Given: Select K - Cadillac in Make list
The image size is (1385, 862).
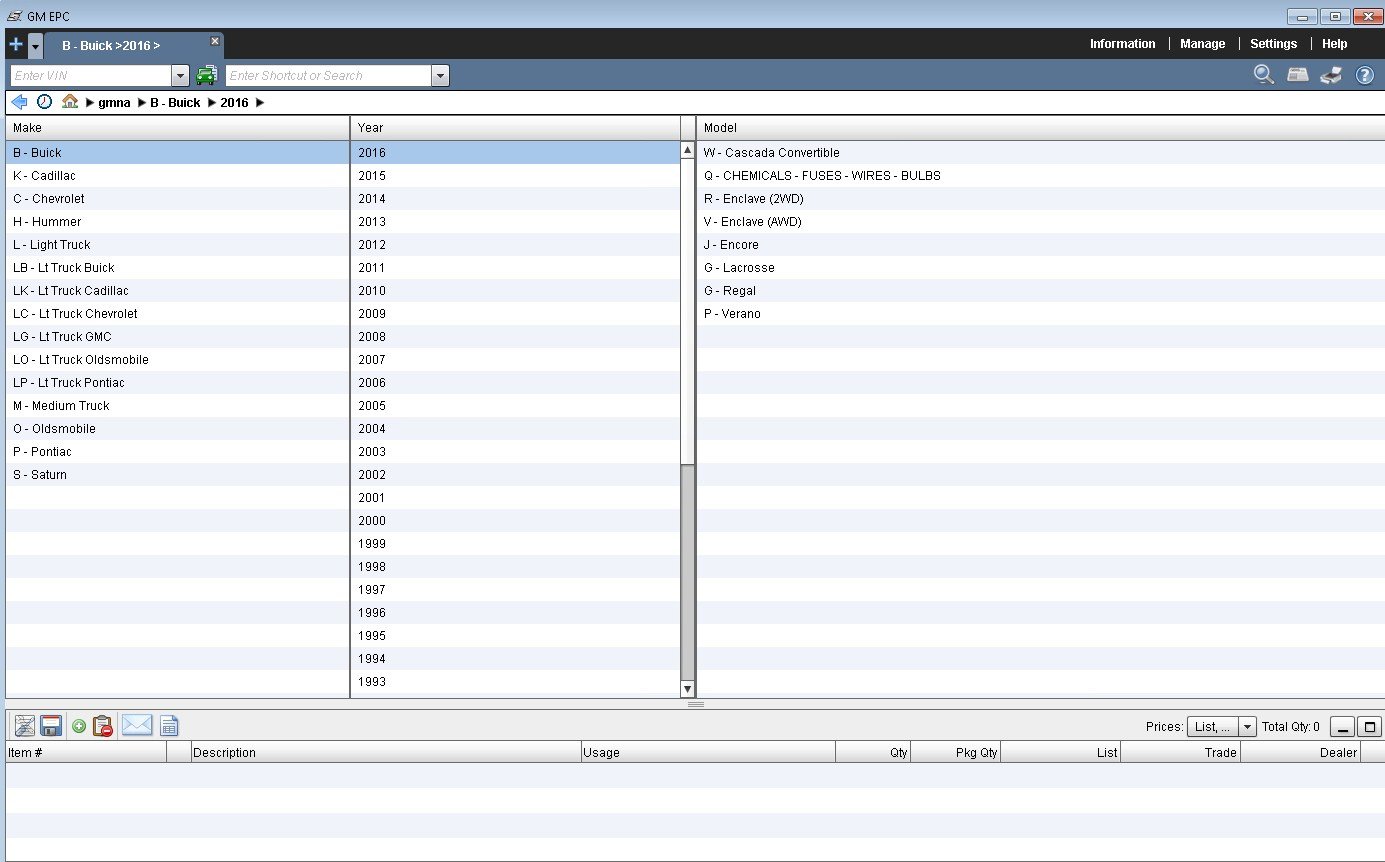Looking at the screenshot, I should tap(45, 176).
